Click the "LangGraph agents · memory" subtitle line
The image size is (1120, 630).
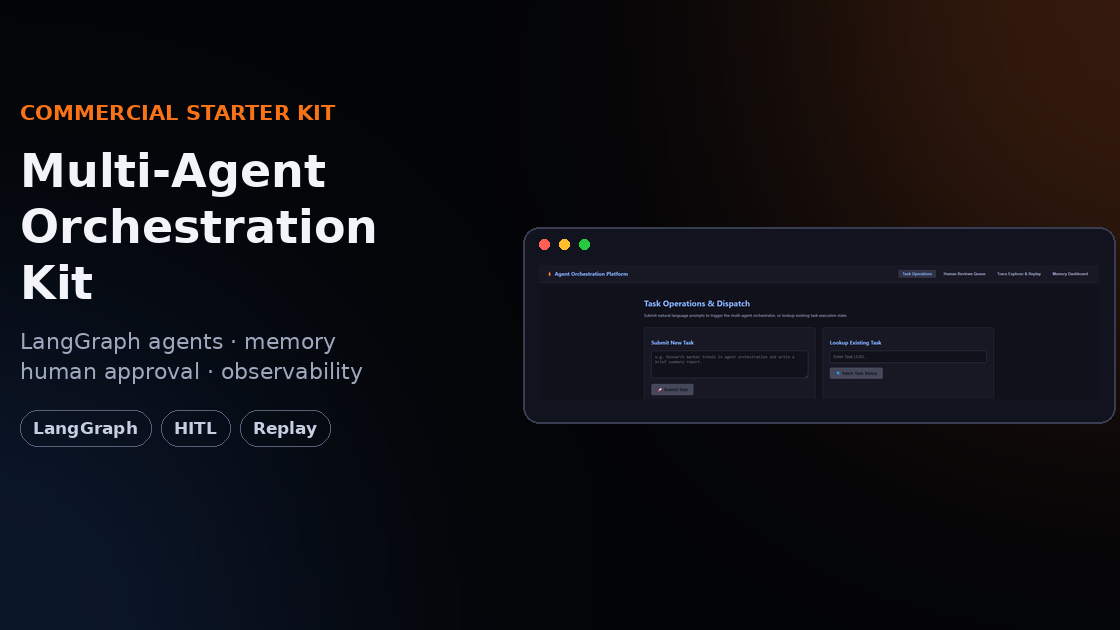point(178,341)
